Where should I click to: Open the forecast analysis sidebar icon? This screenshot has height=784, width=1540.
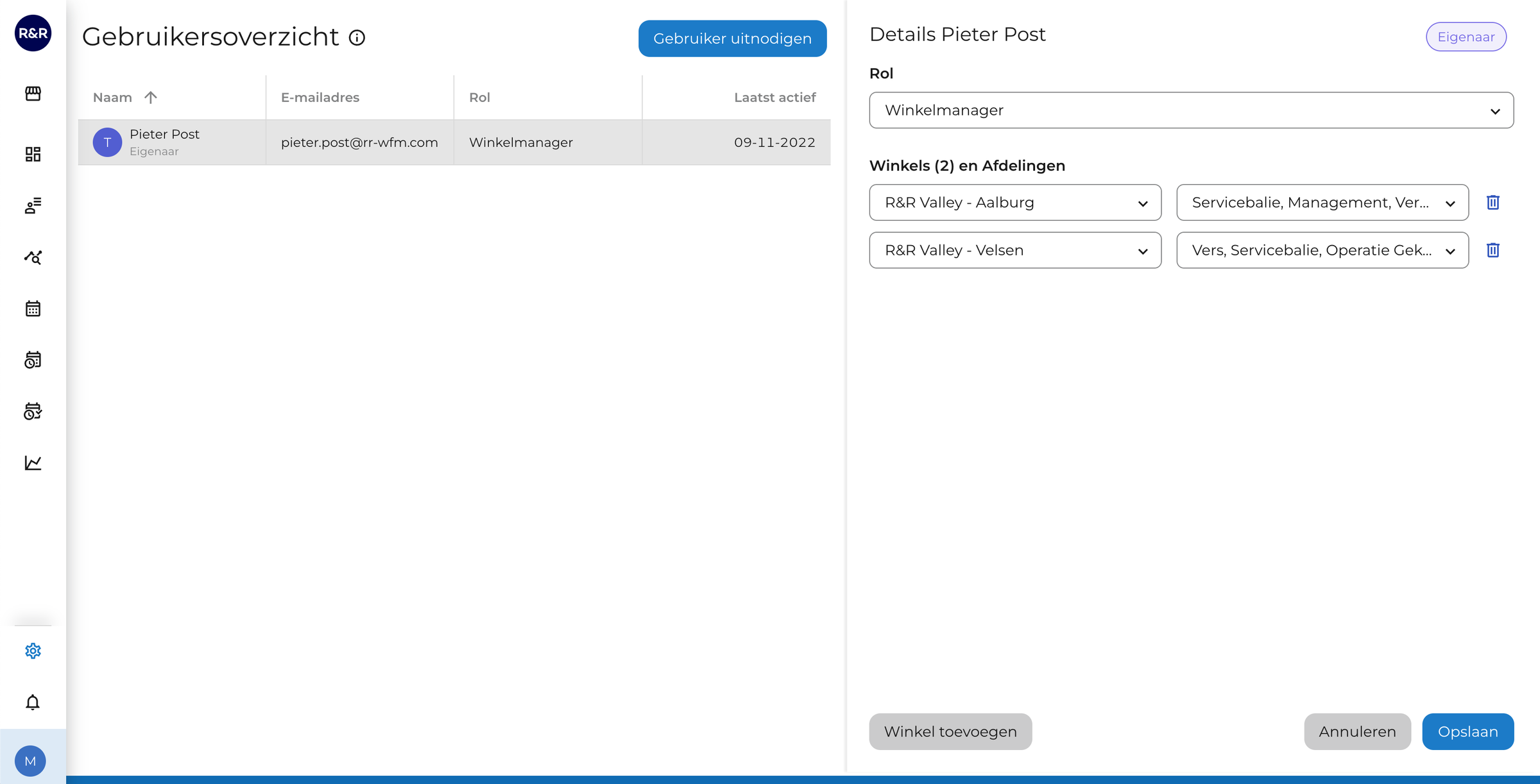point(33,257)
